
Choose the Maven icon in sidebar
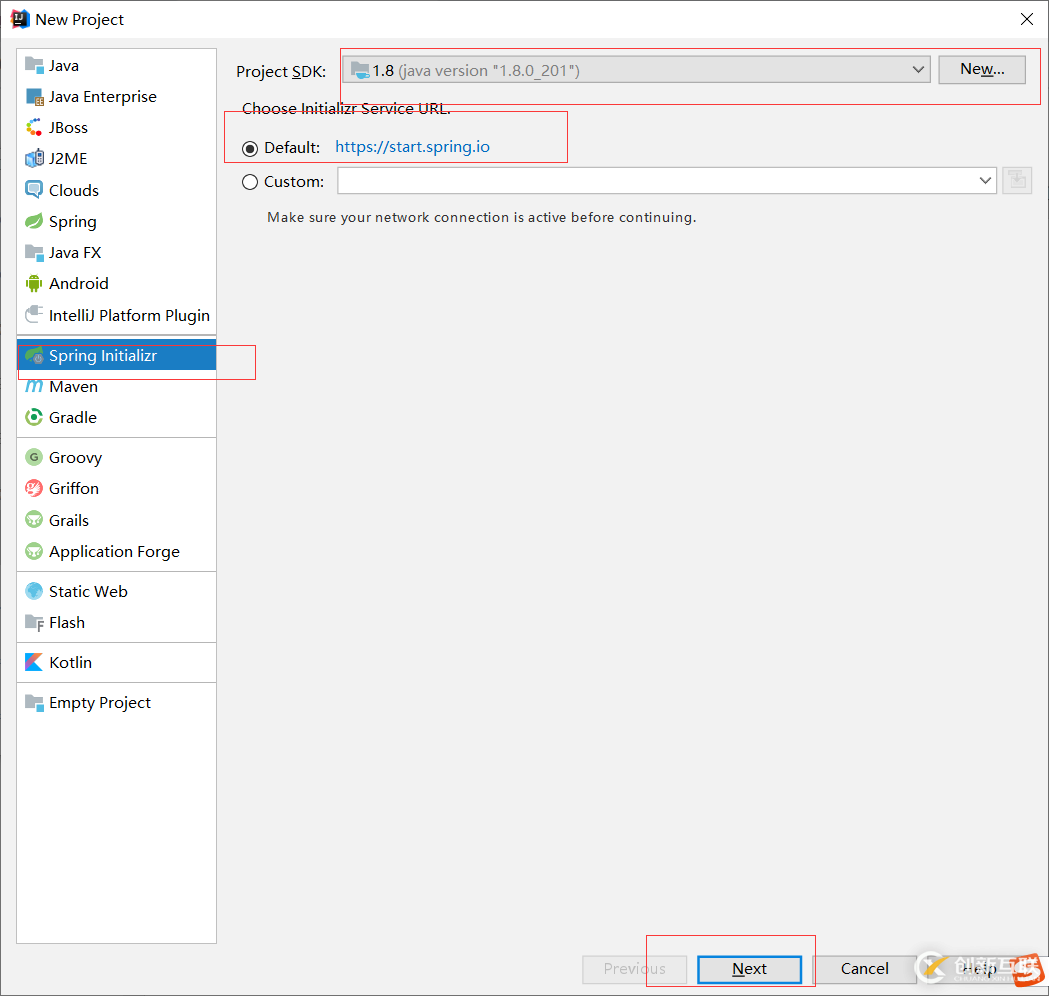(x=34, y=387)
